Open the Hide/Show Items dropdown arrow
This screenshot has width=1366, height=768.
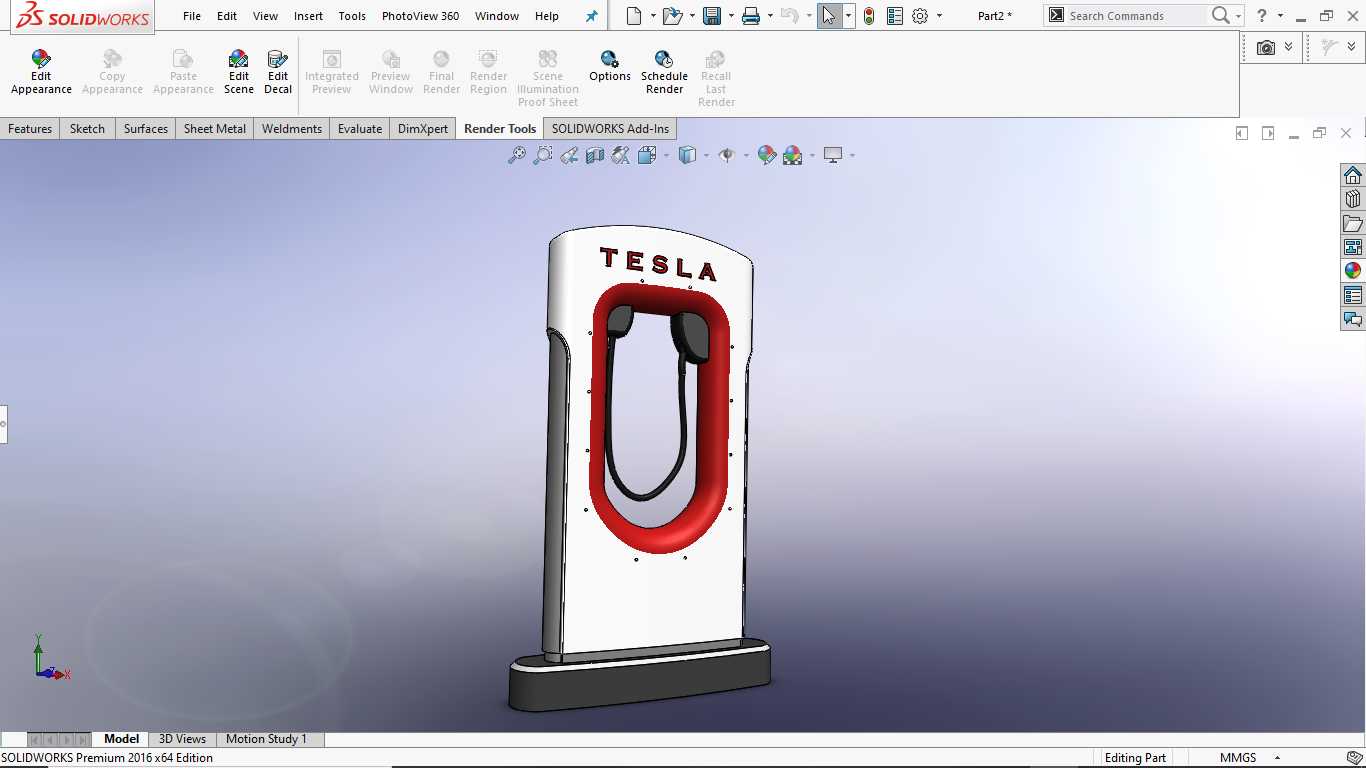click(746, 155)
